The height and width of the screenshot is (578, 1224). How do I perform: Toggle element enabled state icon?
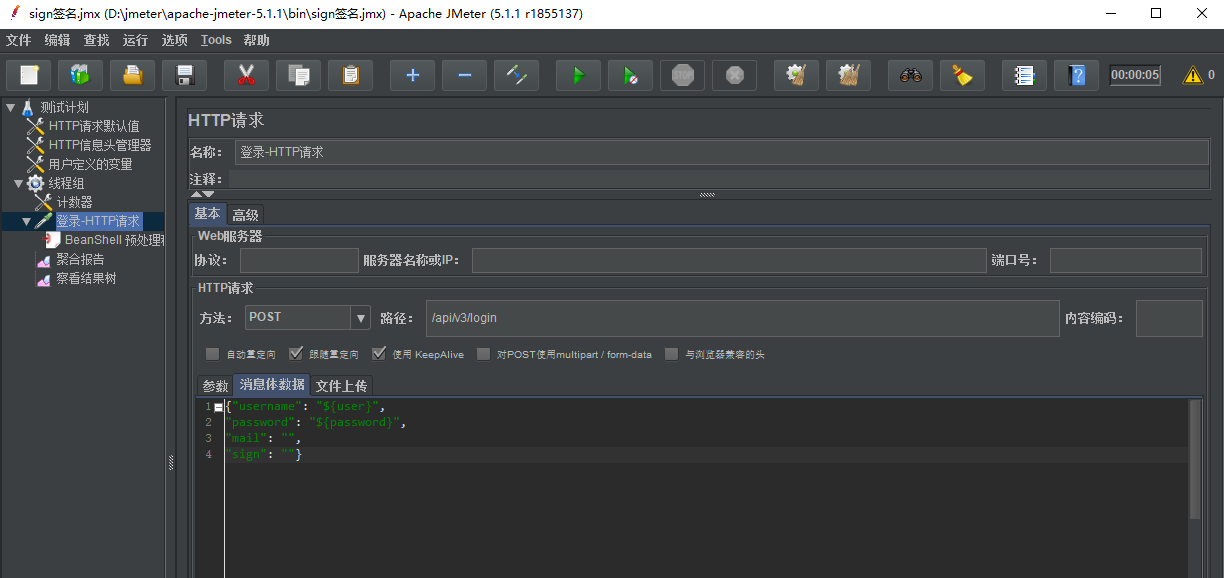pos(516,75)
